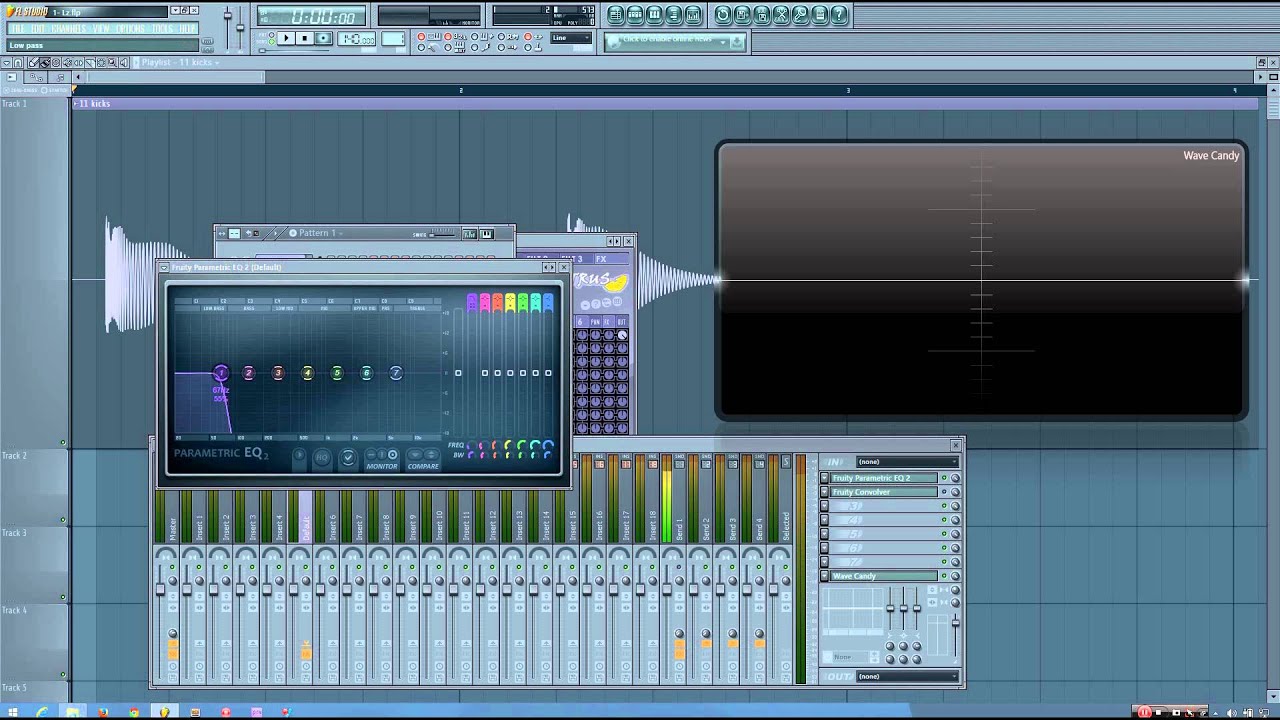Open the CHANNELS menu

[x=68, y=29]
